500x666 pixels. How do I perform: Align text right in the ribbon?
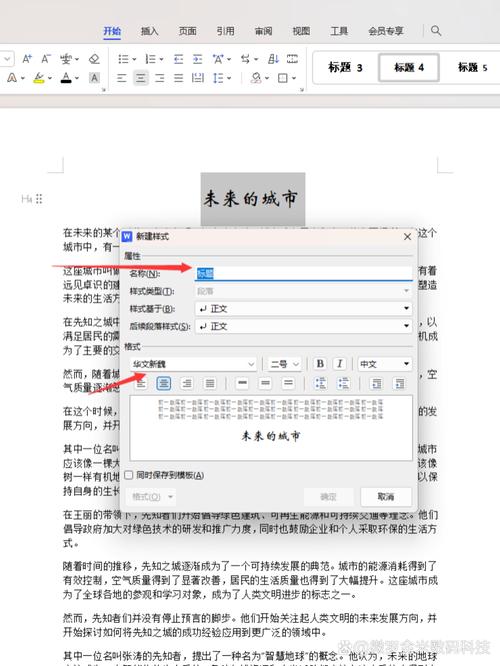tap(160, 78)
